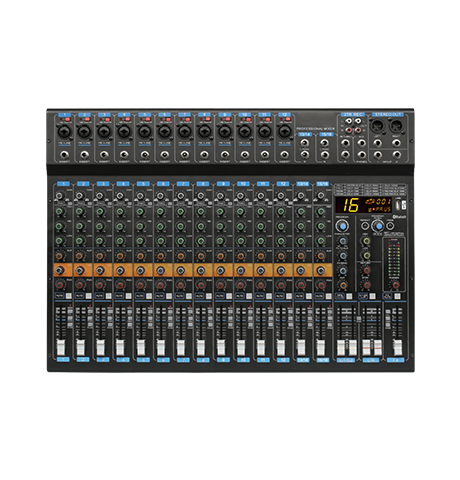Click the FX master fader cap
This screenshot has width=460, height=480.
point(397,347)
